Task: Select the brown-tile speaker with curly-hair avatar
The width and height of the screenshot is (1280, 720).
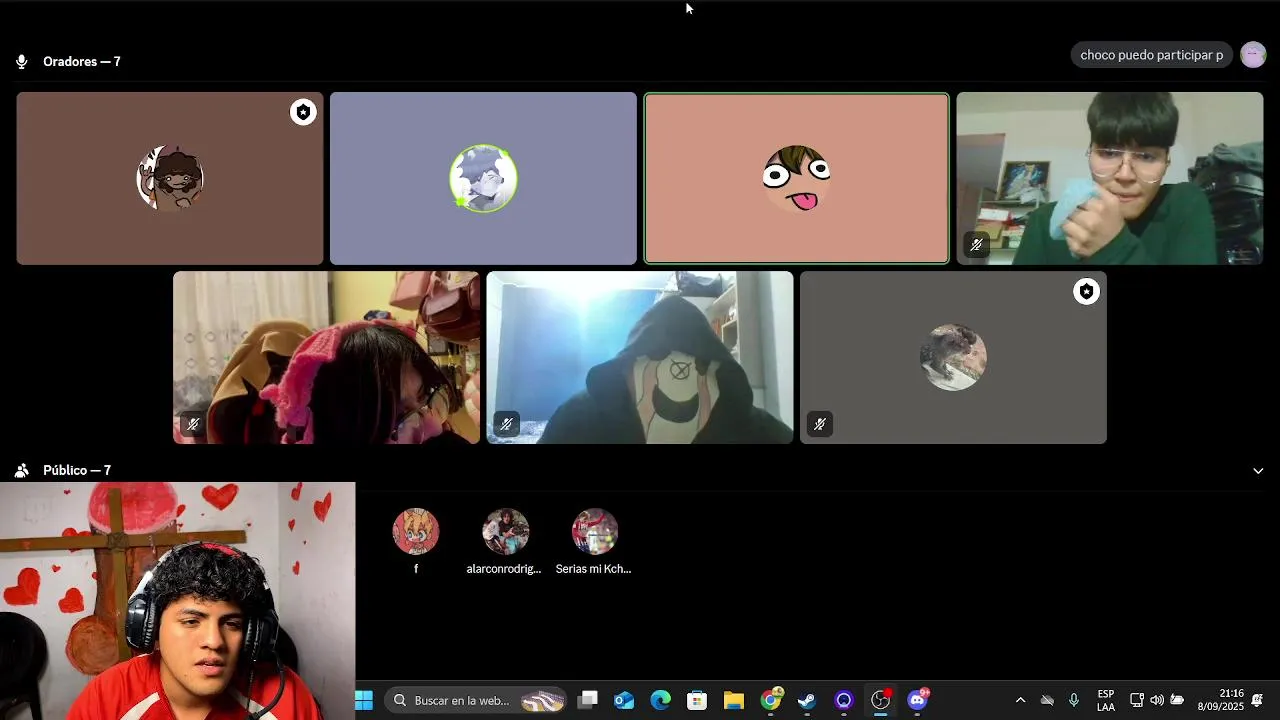Action: 170,178
